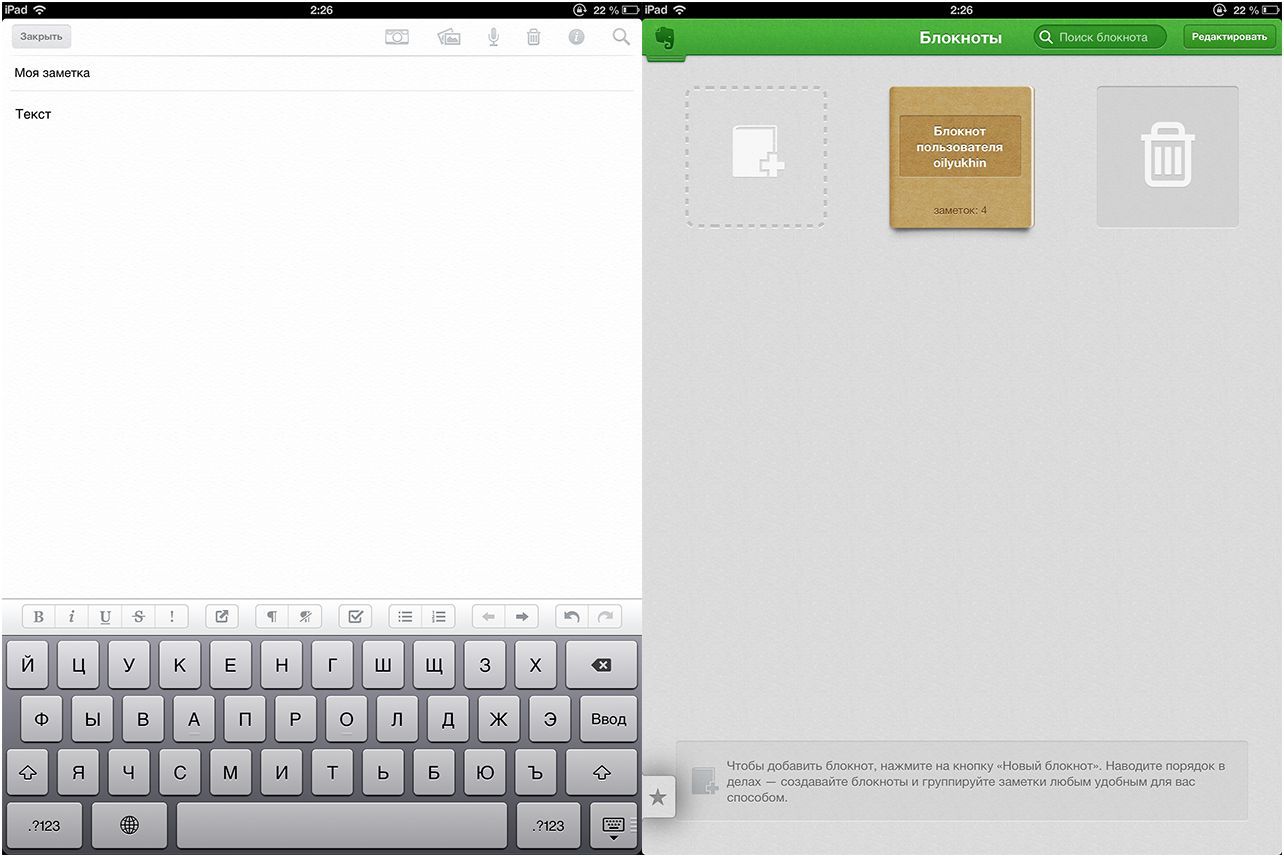Open note info details icon
This screenshot has height=857, width=1284.
[576, 37]
